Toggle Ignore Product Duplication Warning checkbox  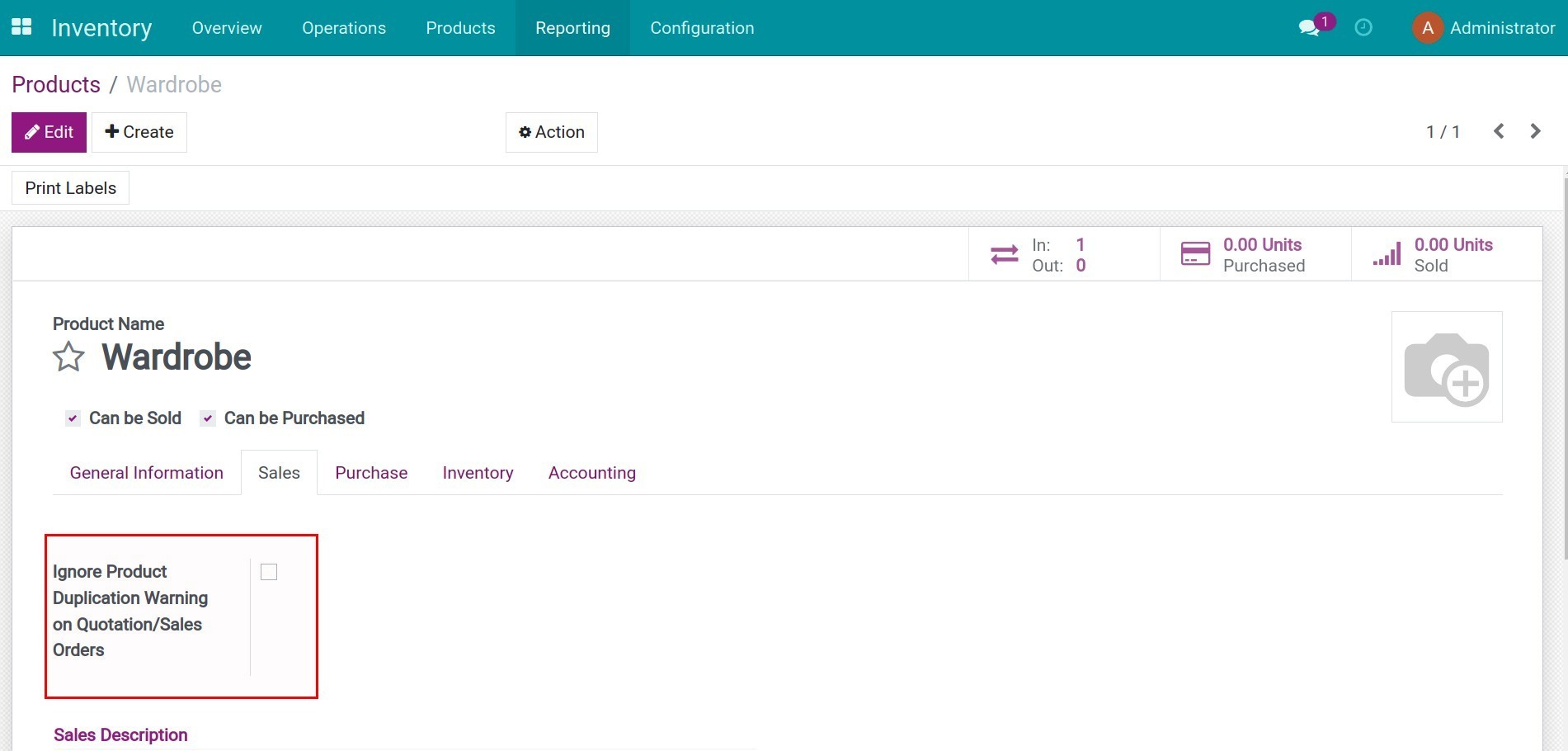pyautogui.click(x=269, y=572)
